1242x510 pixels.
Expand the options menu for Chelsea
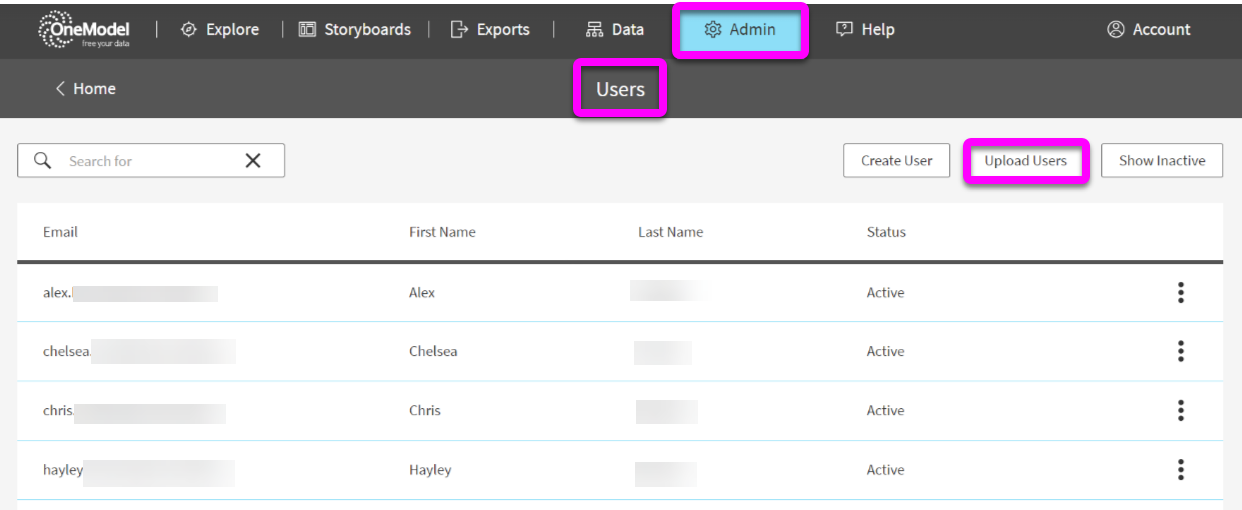tap(1181, 351)
